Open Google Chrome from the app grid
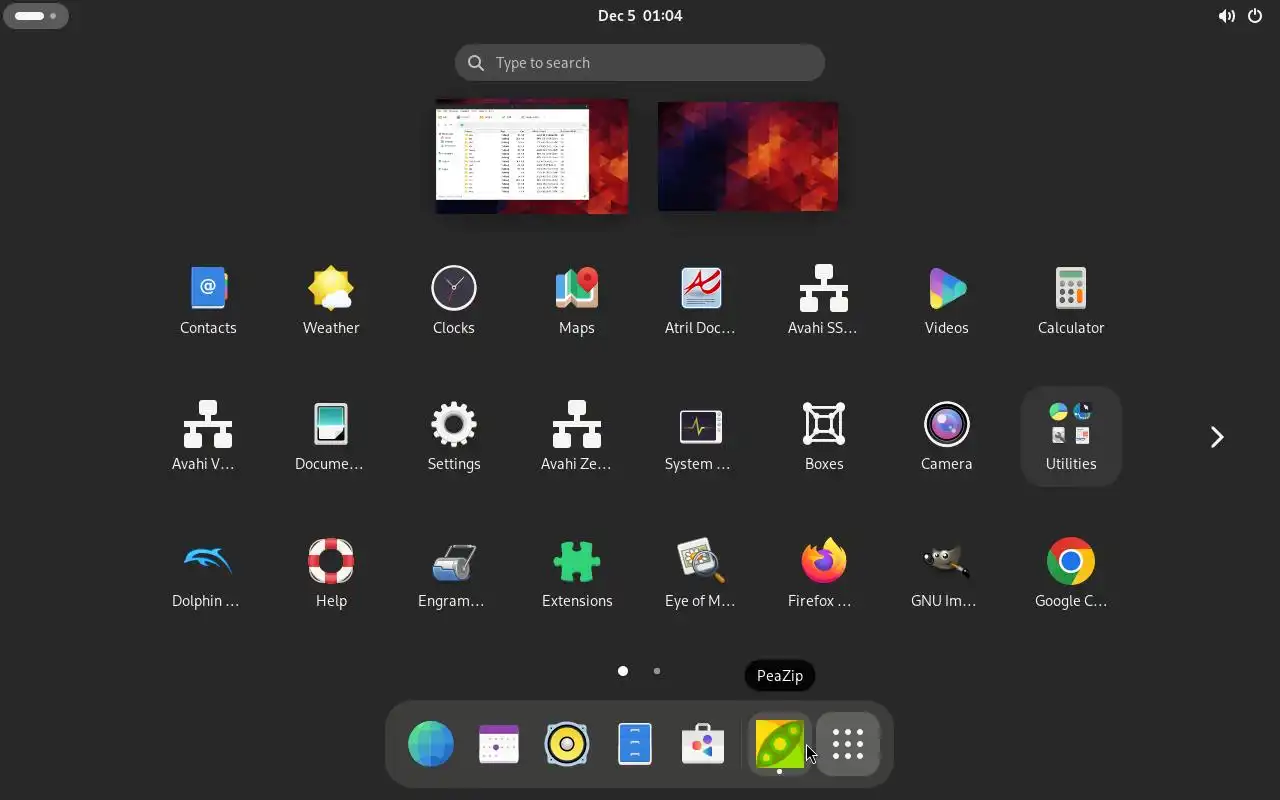 click(x=1071, y=573)
